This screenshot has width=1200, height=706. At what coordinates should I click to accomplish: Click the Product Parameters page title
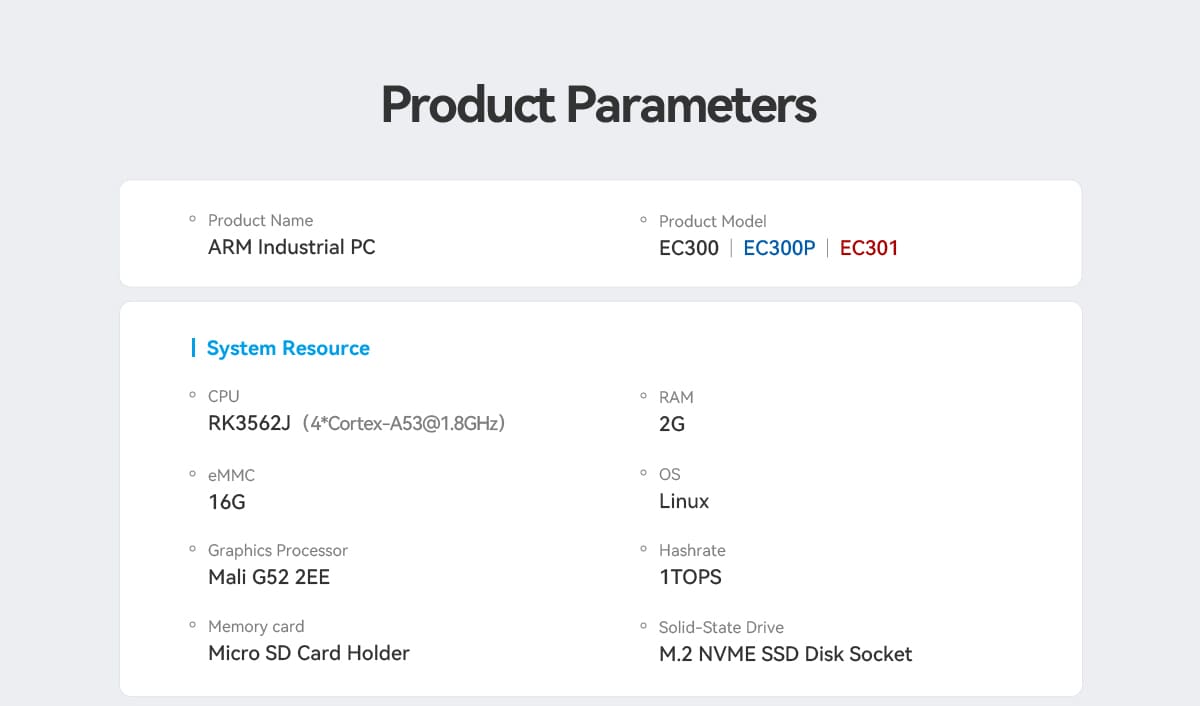coord(599,105)
